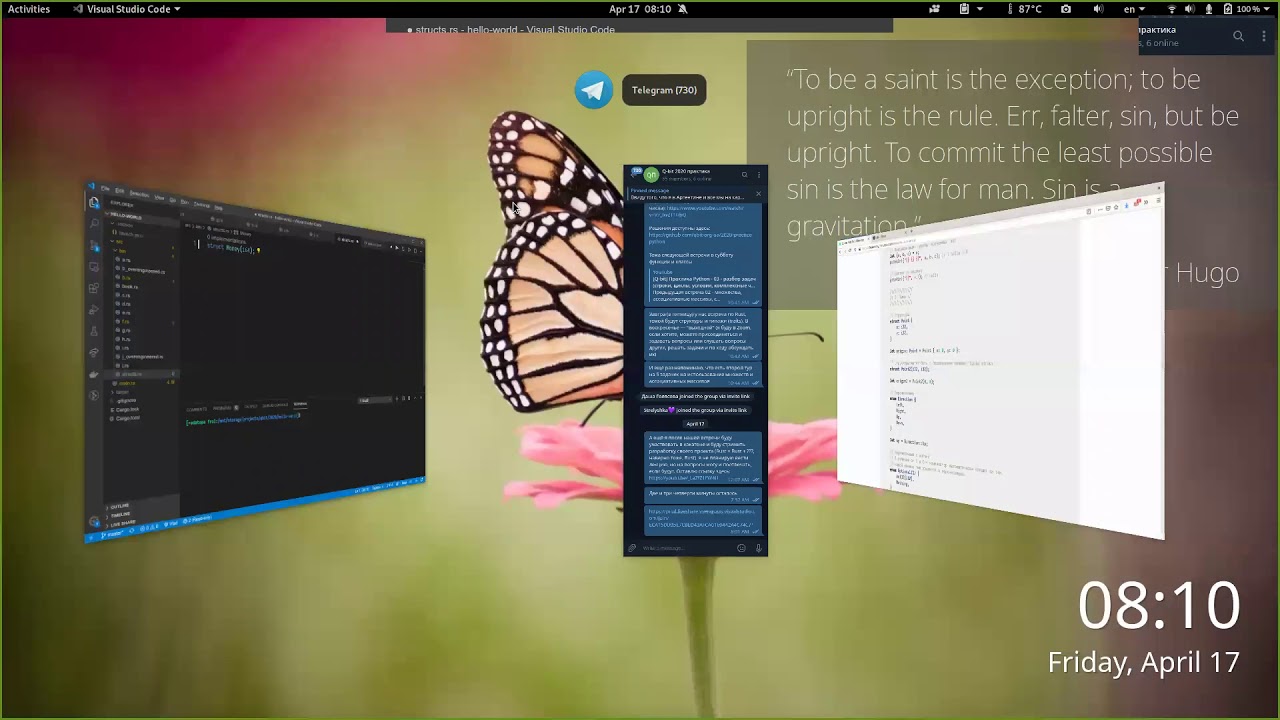The height and width of the screenshot is (720, 1280).
Task: Open the GitHub link in the Telegram message
Action: 700,238
